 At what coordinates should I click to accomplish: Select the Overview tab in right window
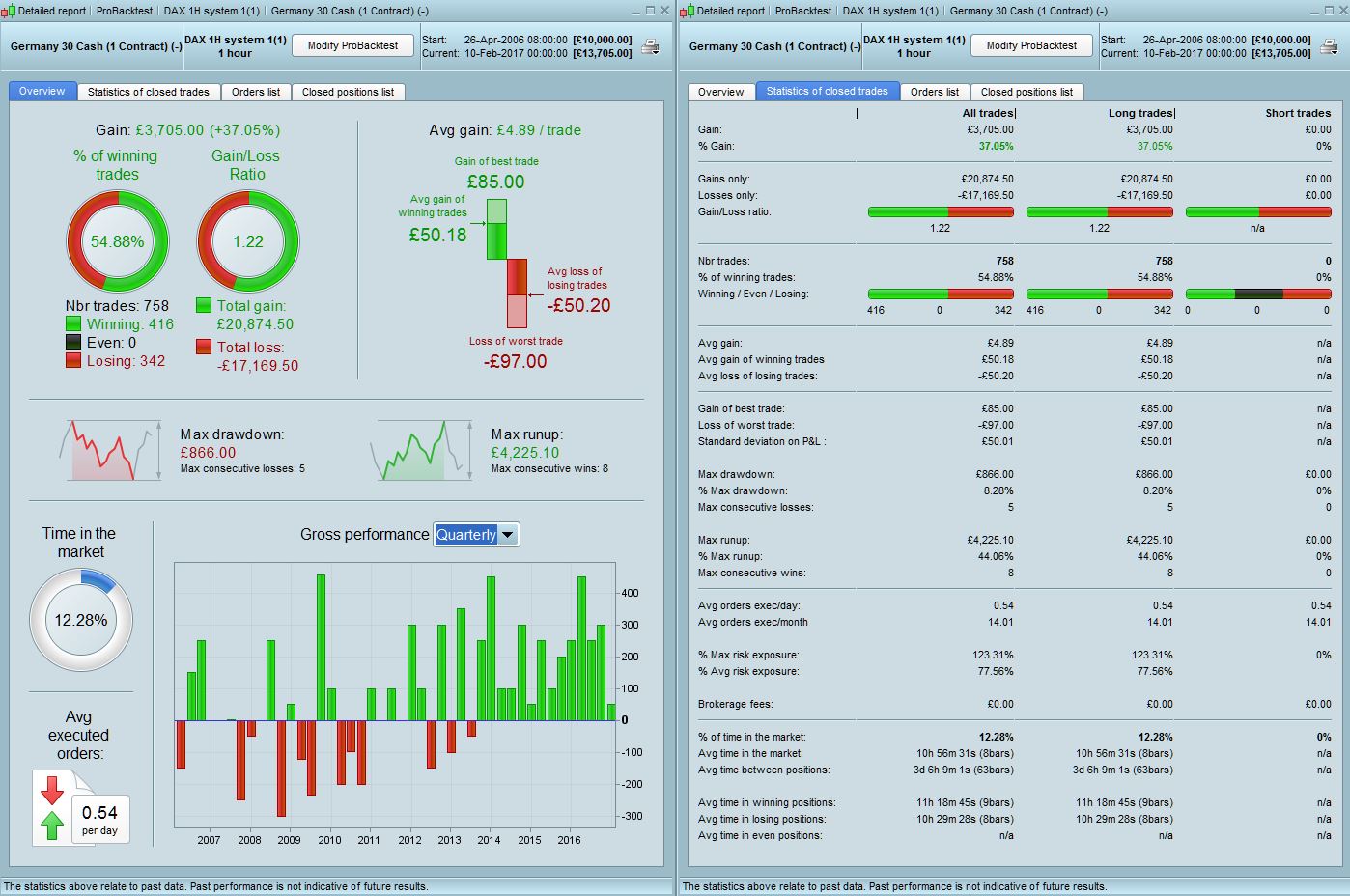tap(720, 92)
